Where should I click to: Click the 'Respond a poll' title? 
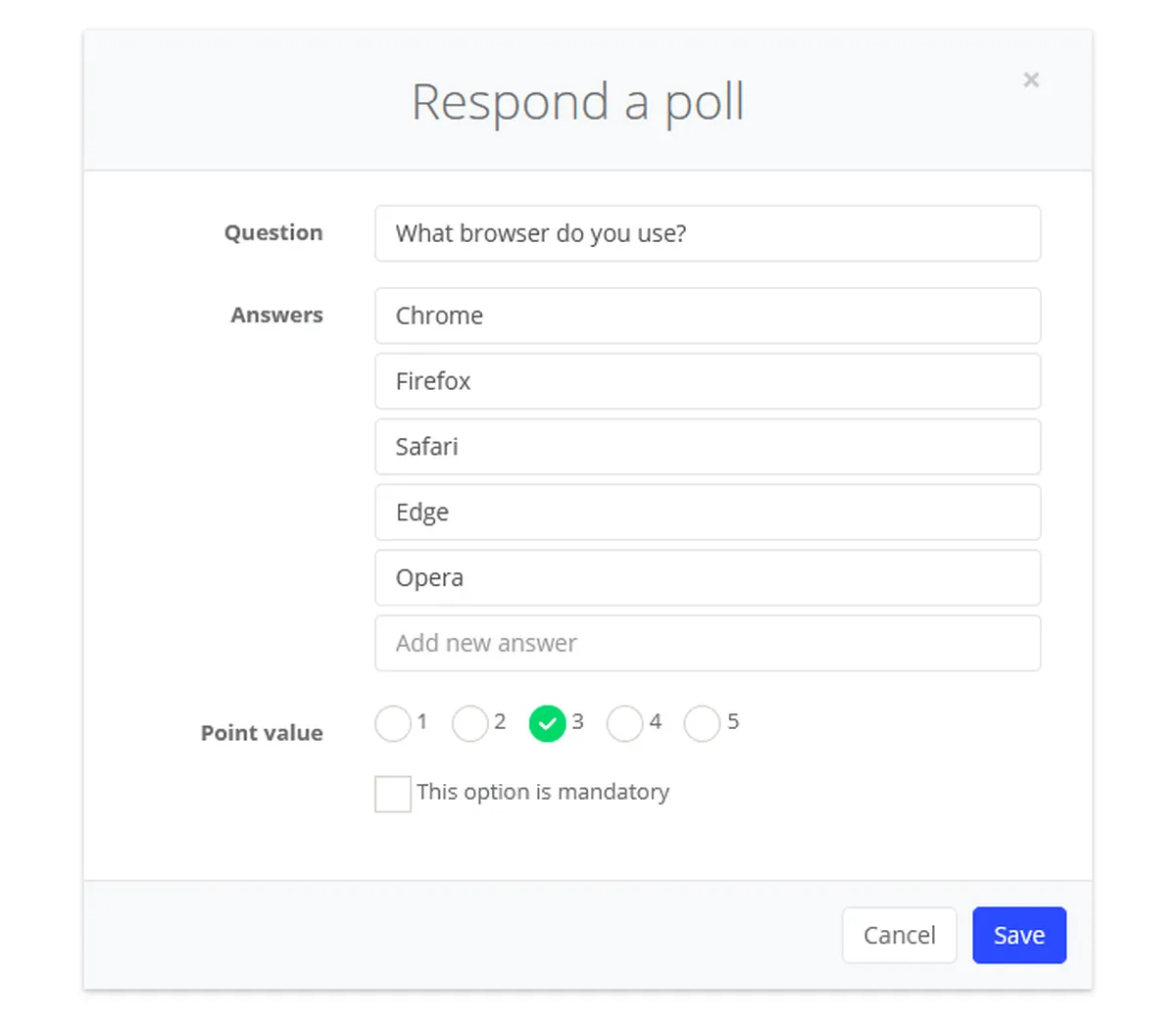578,102
